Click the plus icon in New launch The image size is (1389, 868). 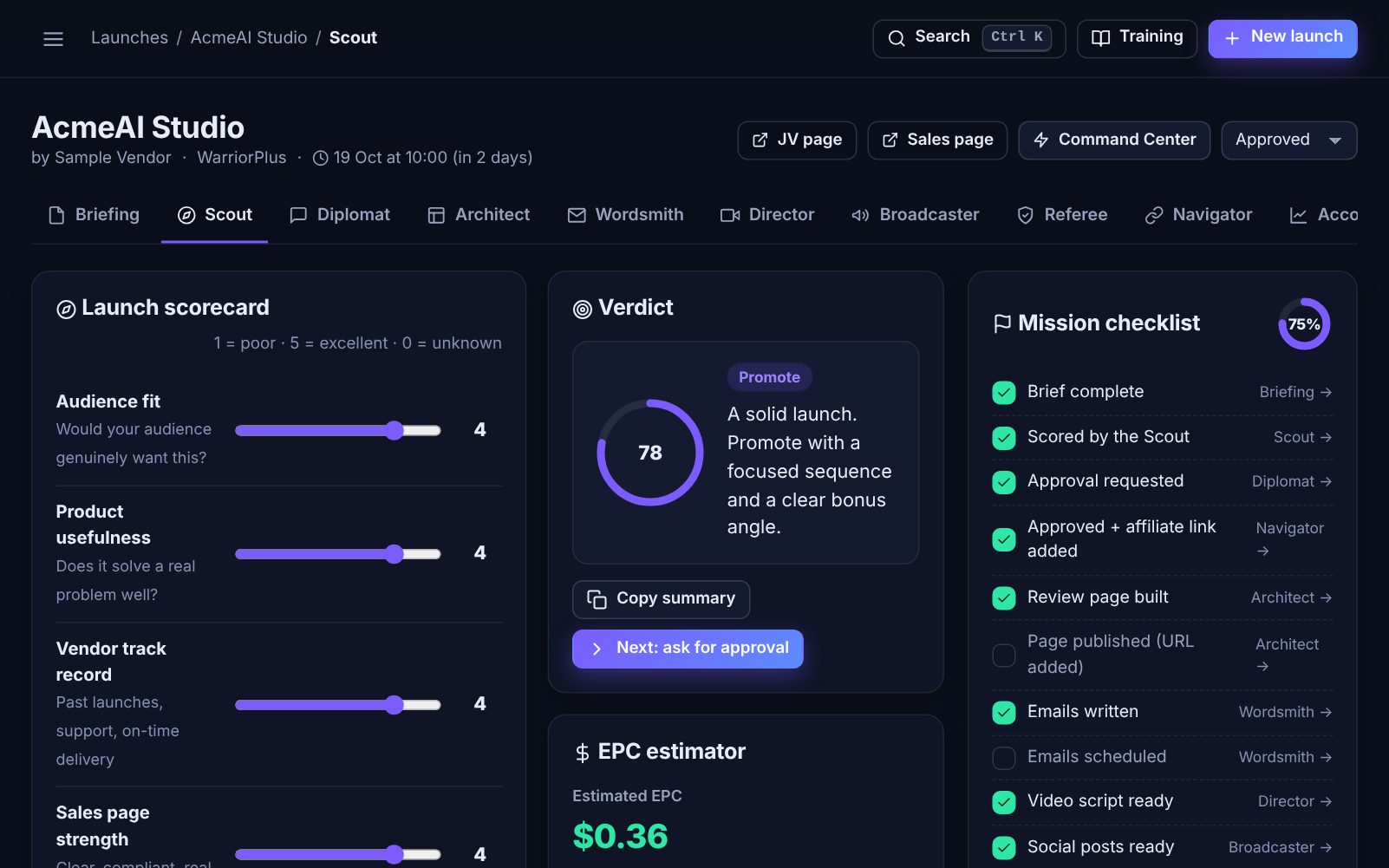coord(1231,38)
